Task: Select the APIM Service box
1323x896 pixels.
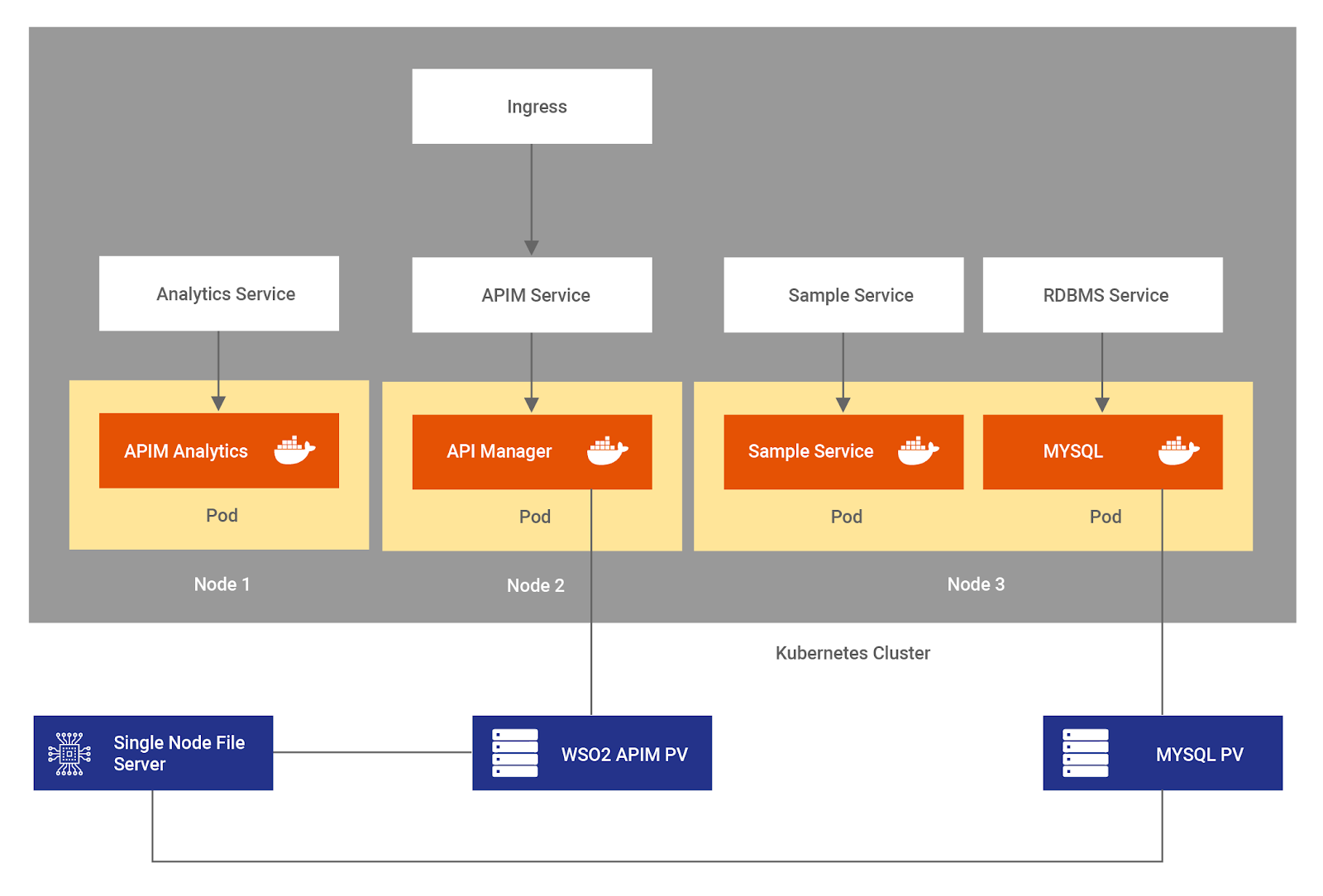Action: tap(532, 295)
